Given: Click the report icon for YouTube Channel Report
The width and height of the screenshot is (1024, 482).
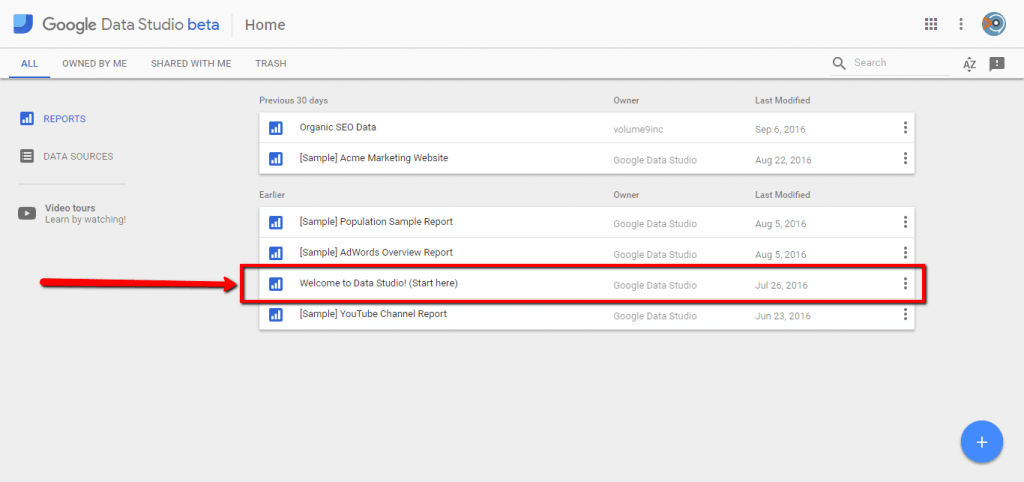Looking at the screenshot, I should click(276, 314).
